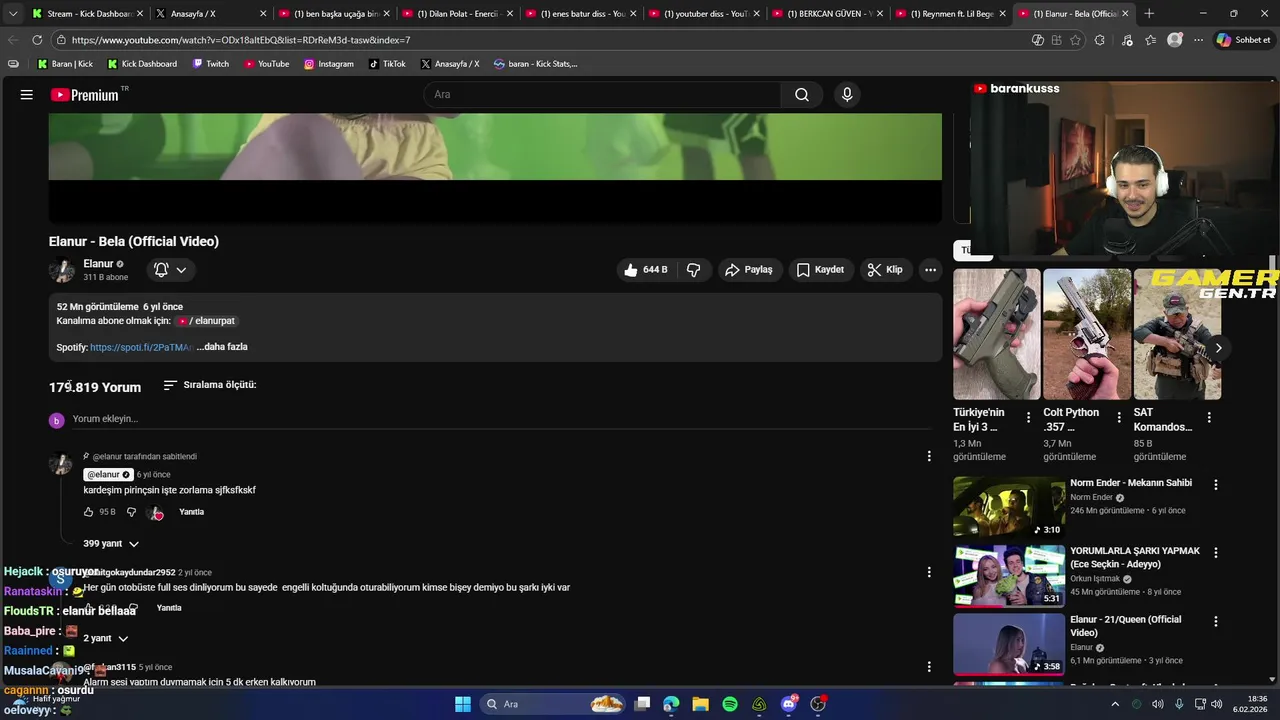This screenshot has width=1280, height=720.
Task: Click the search magnifier button
Action: 802,95
